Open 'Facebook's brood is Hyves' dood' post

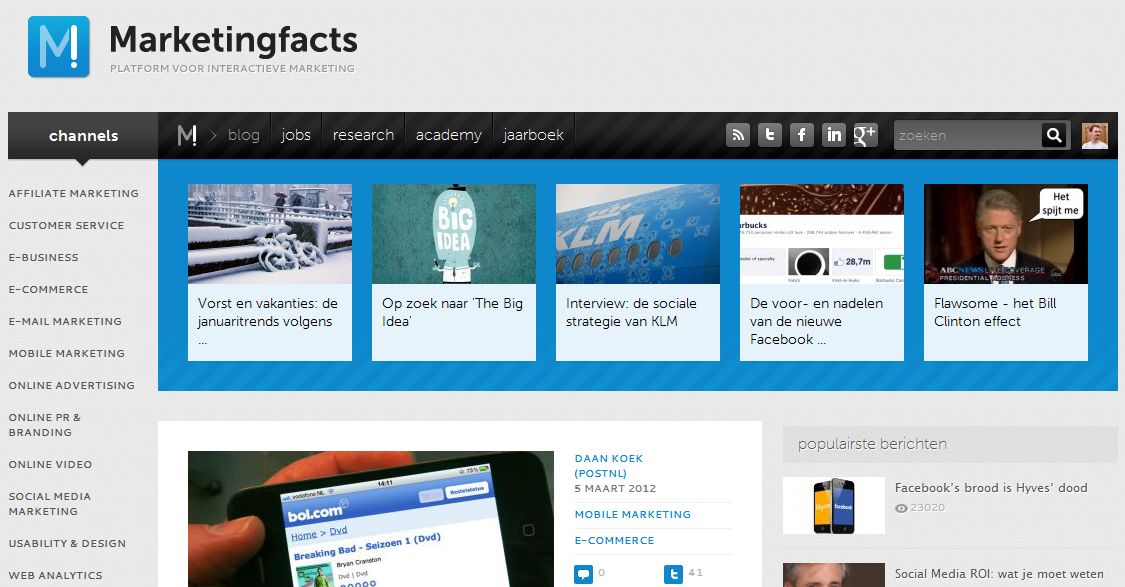990,488
